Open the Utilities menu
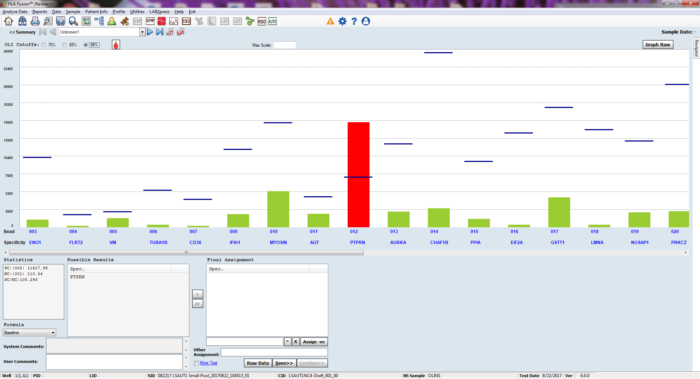700x379 pixels. [x=137, y=12]
